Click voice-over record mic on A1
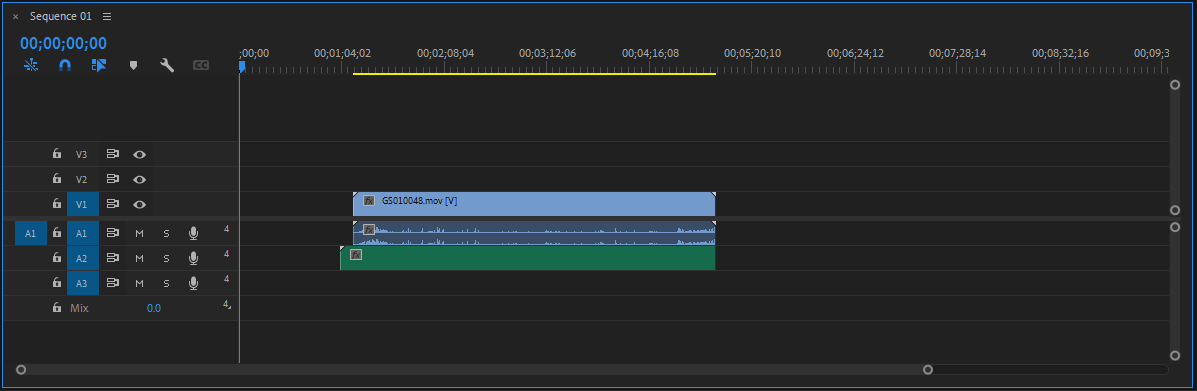Viewport: 1197px width, 391px height. [193, 234]
